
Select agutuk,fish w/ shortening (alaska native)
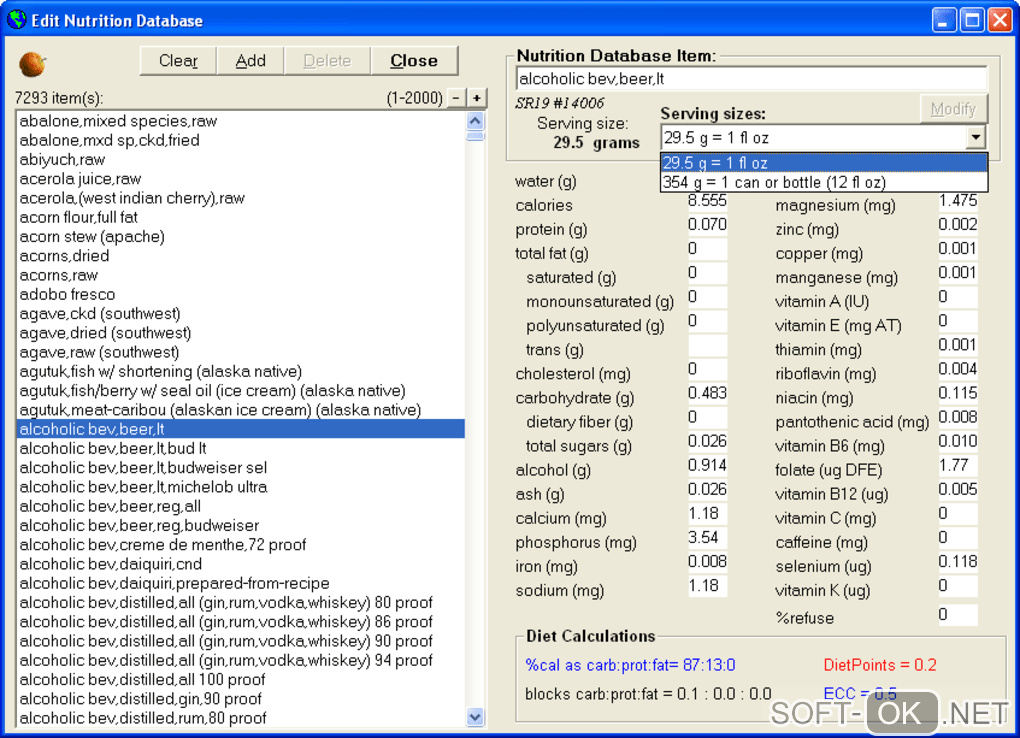[x=240, y=371]
